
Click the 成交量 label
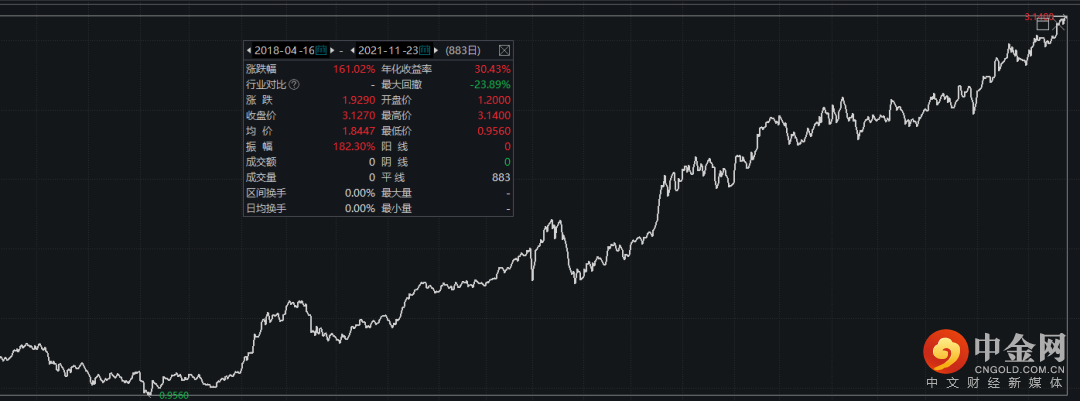coord(261,177)
